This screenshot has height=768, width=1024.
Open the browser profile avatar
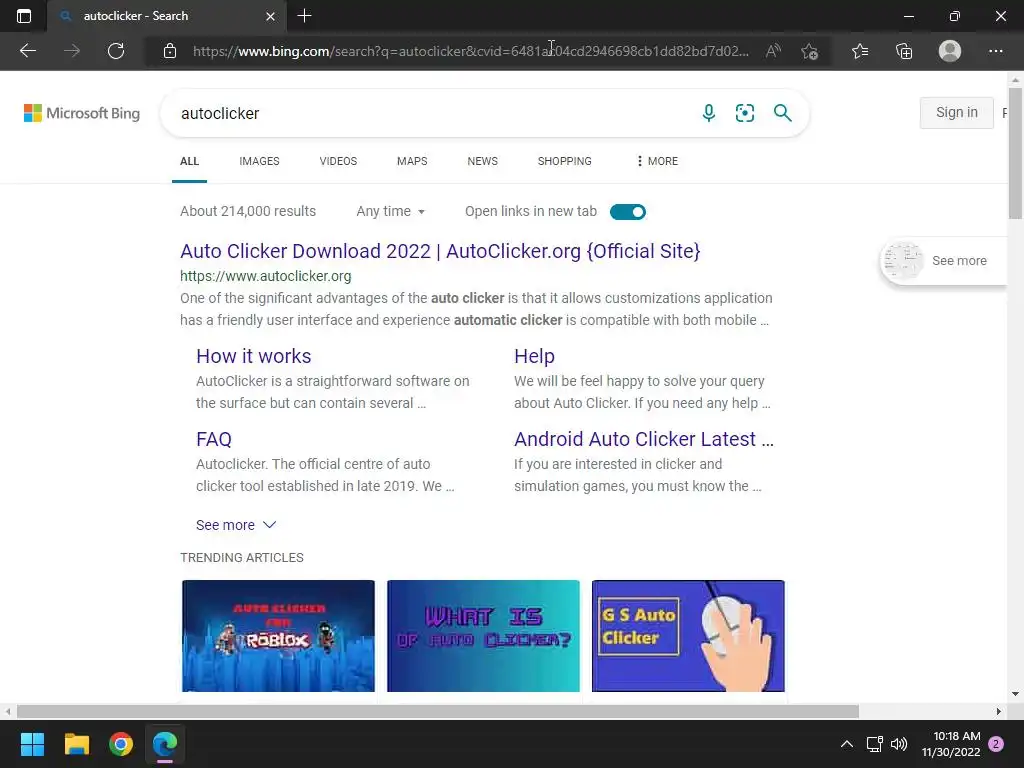click(x=950, y=51)
